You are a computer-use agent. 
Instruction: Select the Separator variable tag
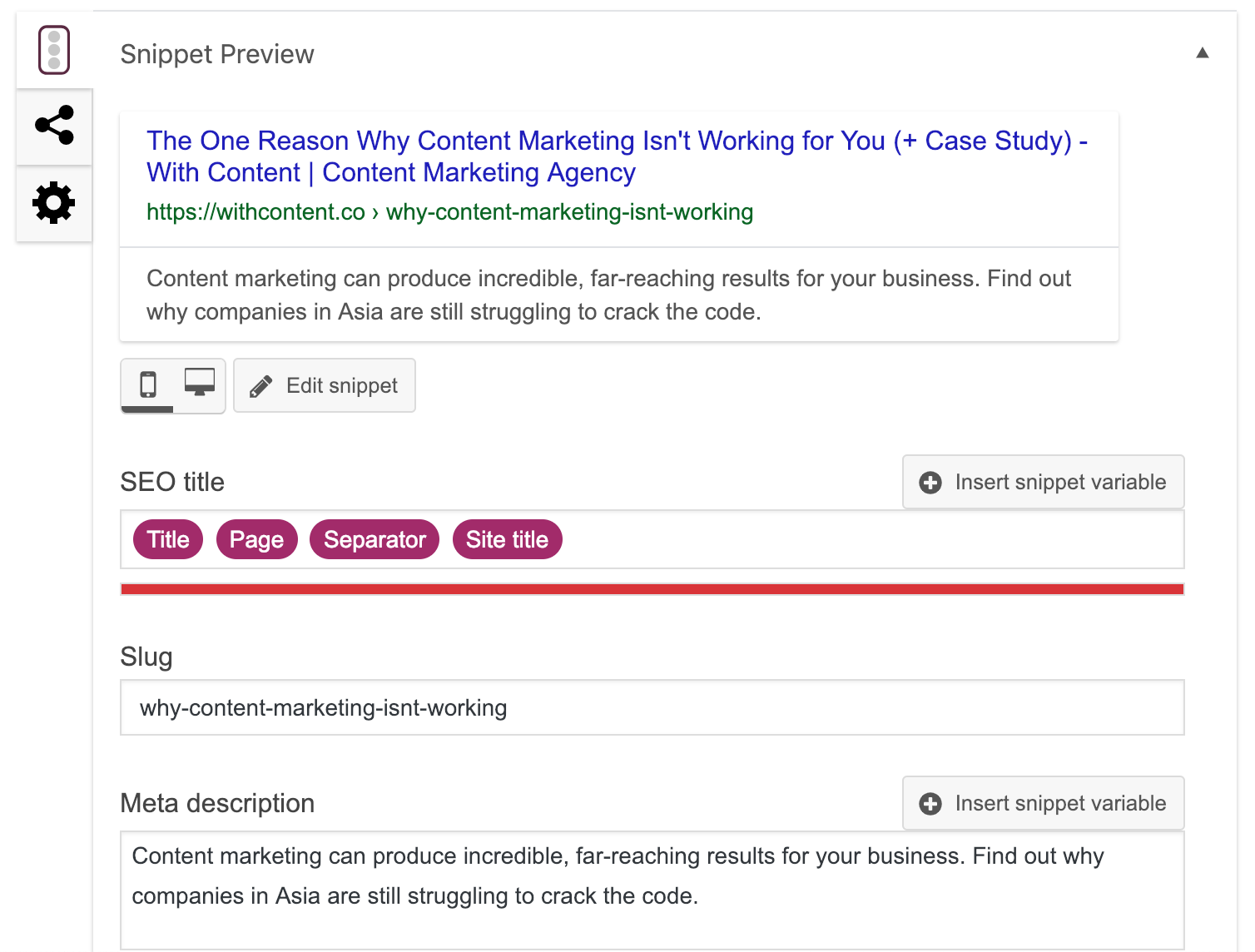click(x=375, y=540)
